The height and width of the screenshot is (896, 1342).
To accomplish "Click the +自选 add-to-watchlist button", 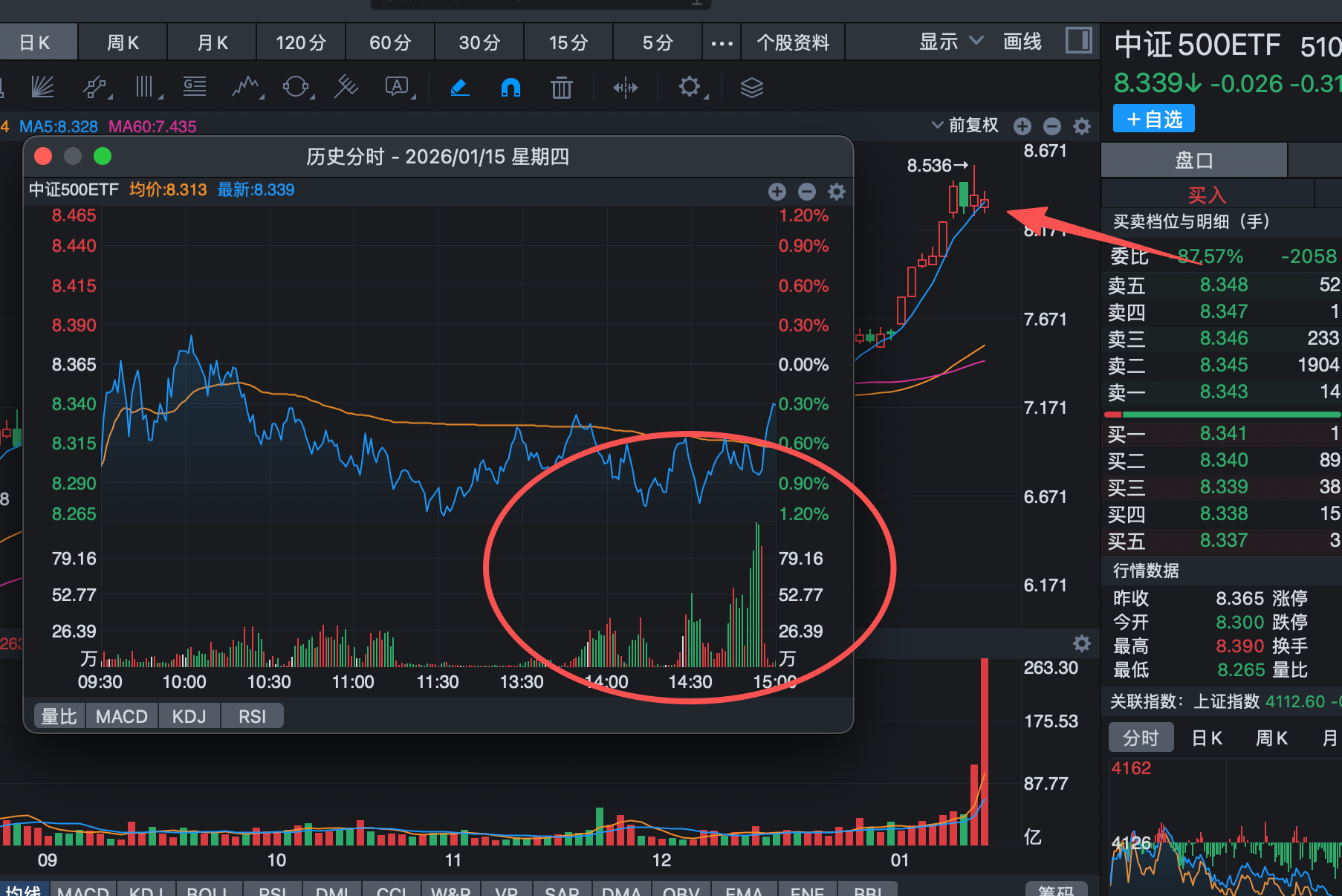I will pos(1153,118).
